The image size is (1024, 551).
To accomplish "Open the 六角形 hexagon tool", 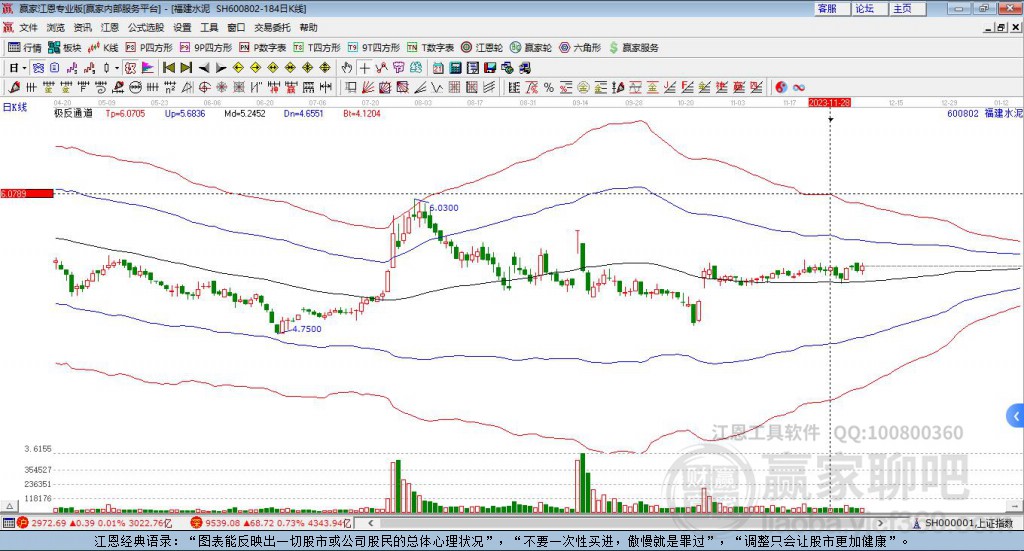I will (x=580, y=48).
